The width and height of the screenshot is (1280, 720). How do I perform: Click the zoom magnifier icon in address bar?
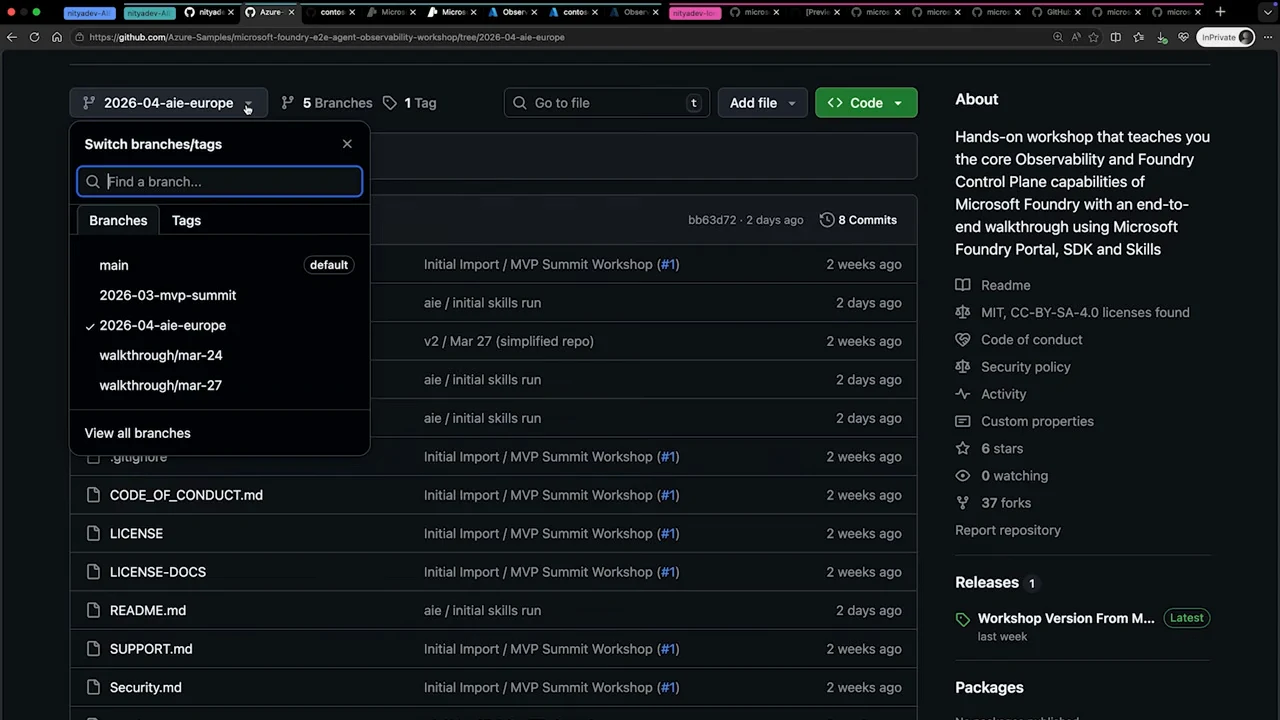point(1057,37)
